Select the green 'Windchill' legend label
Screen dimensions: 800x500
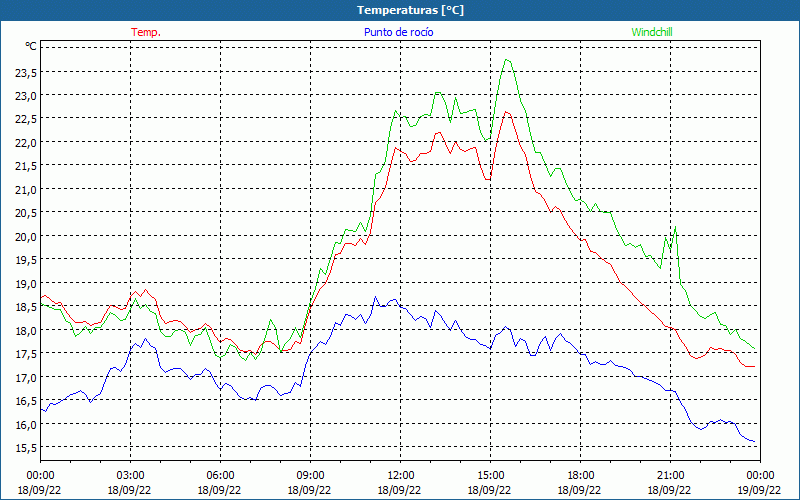click(x=652, y=32)
